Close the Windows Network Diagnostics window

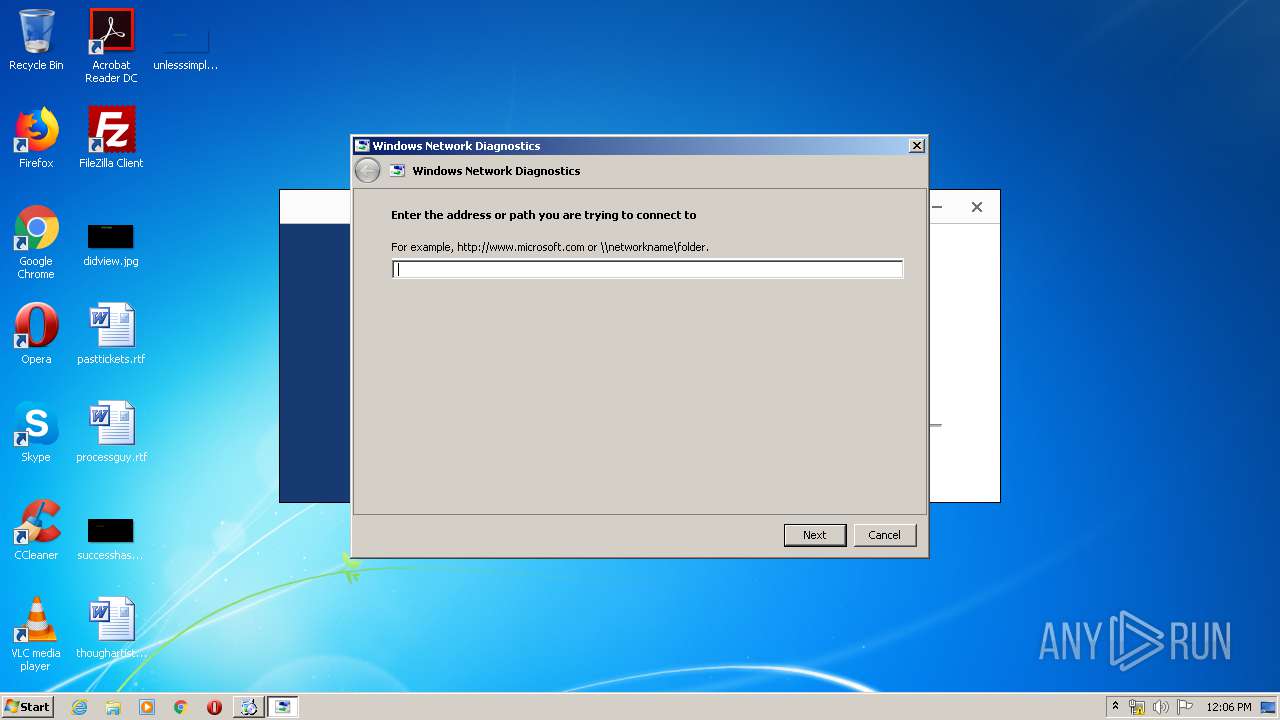click(916, 146)
